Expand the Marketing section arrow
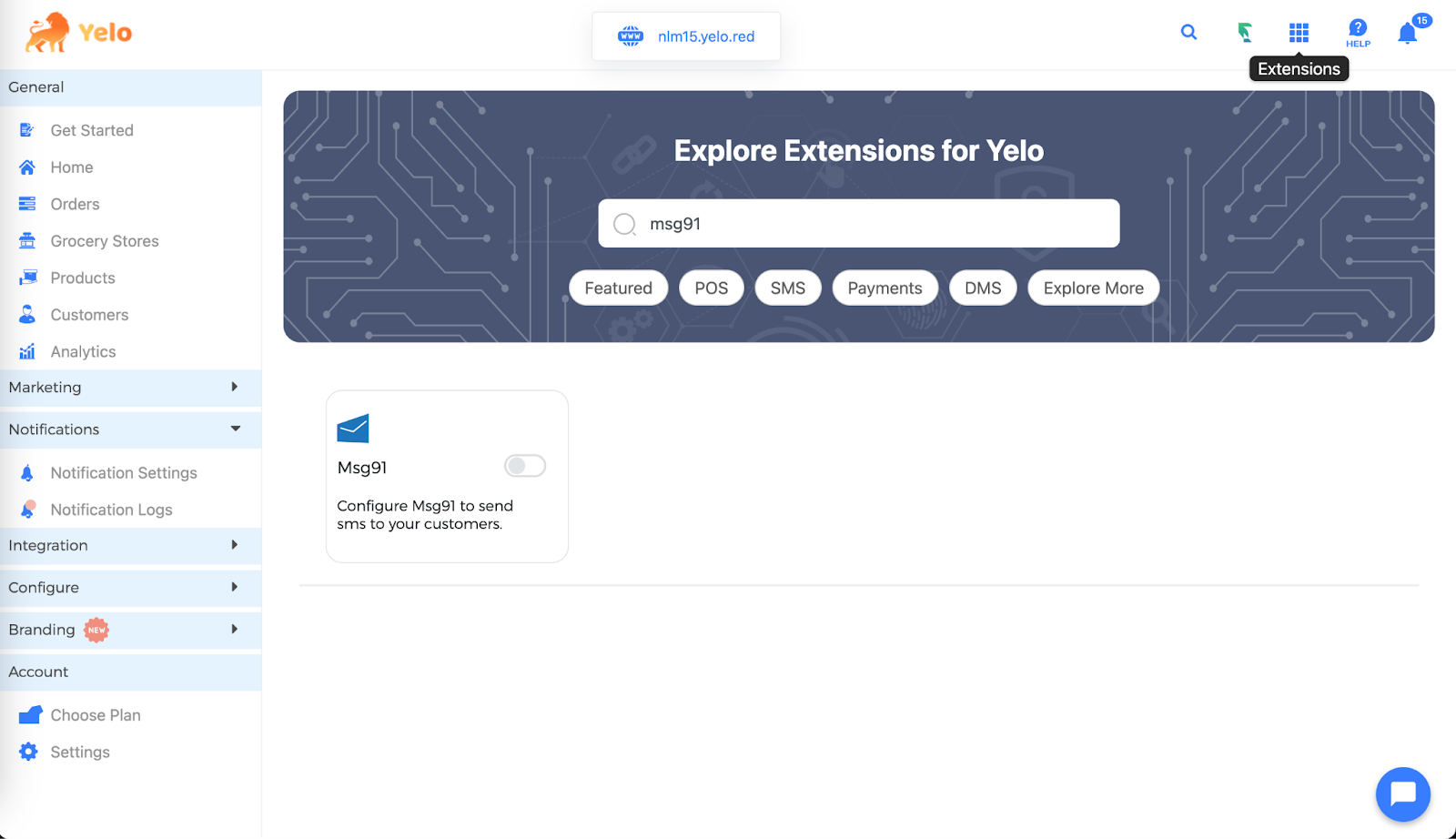The width and height of the screenshot is (1456, 839). point(235,387)
